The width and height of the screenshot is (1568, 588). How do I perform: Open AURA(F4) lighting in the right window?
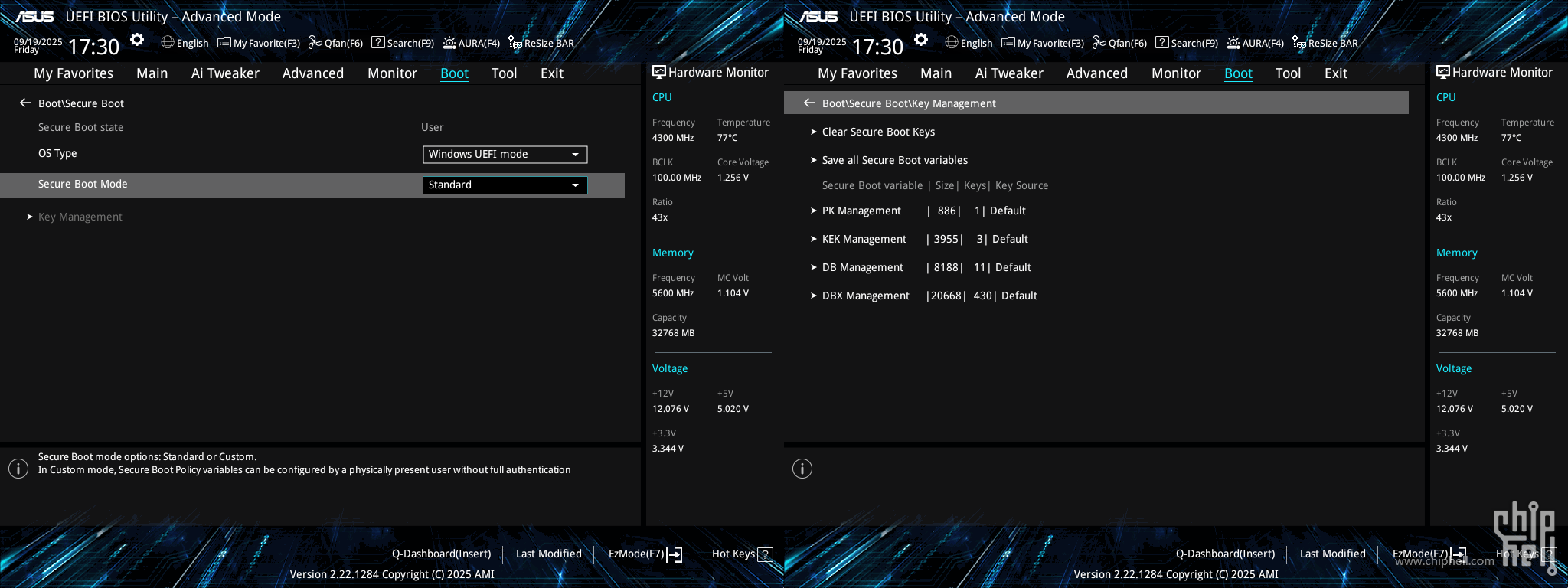(x=1255, y=43)
